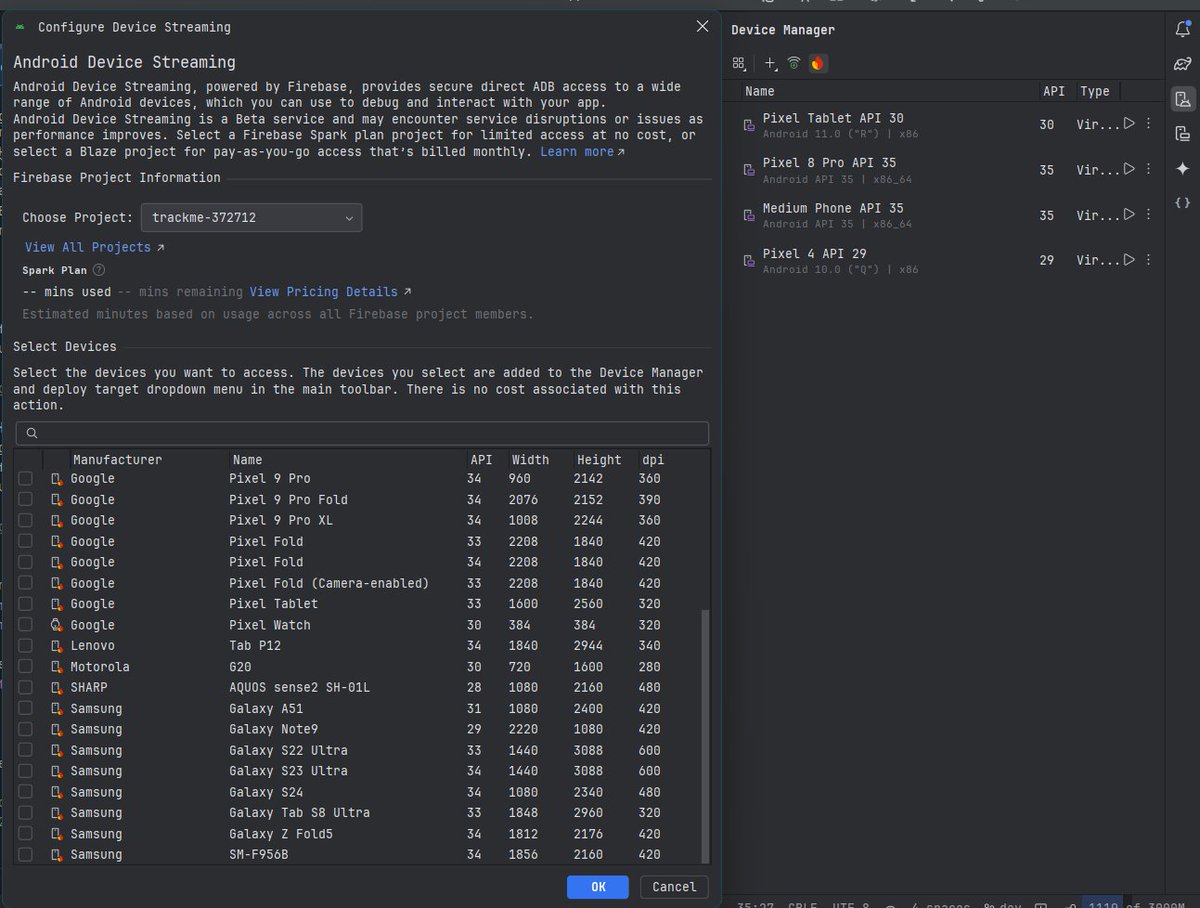The height and width of the screenshot is (908, 1200).
Task: Select the Galaxy S23 Ultra checkbox
Action: pyautogui.click(x=25, y=771)
